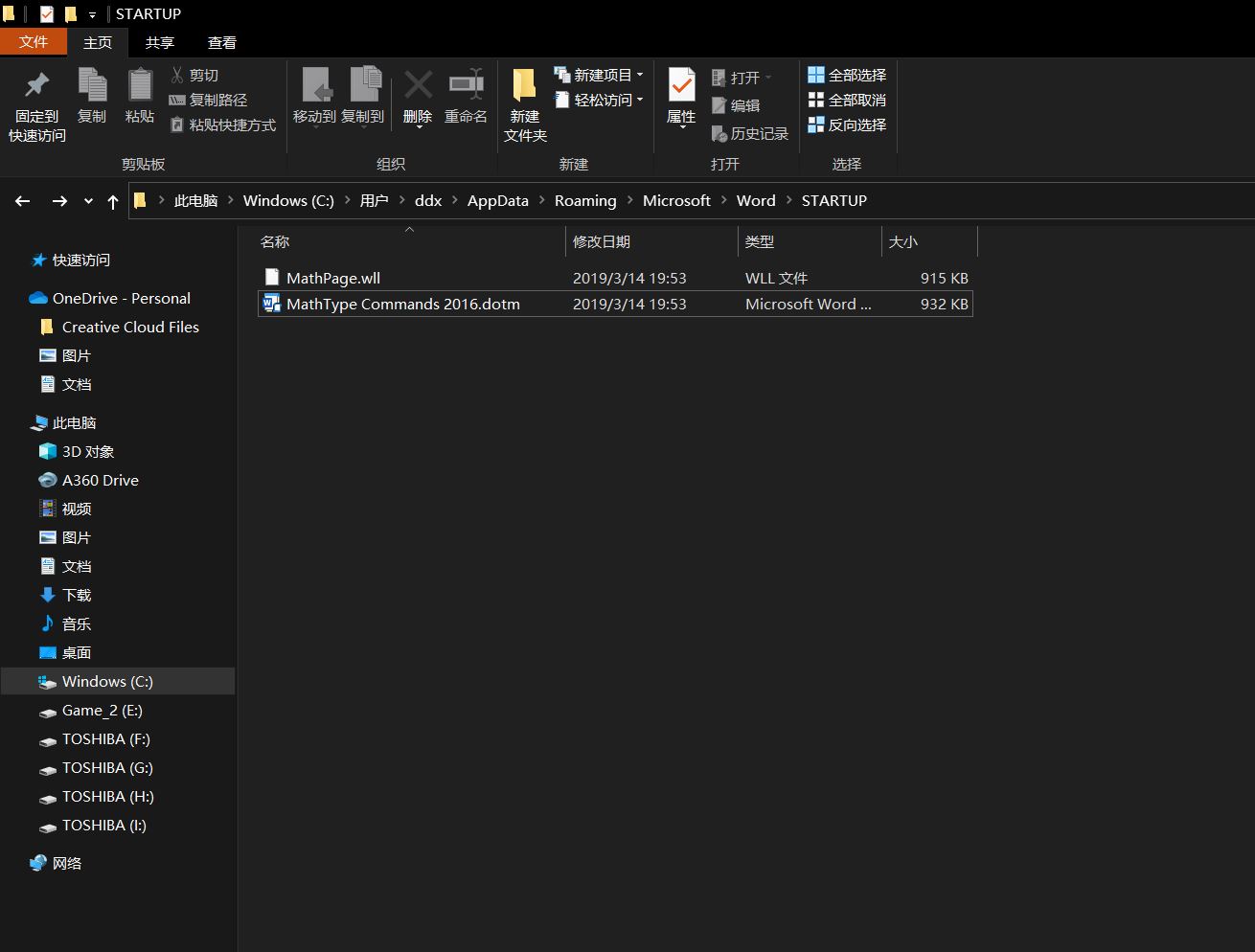This screenshot has height=952, width=1255.
Task: Expand the chevron after Word in the path
Action: pyautogui.click(x=789, y=201)
